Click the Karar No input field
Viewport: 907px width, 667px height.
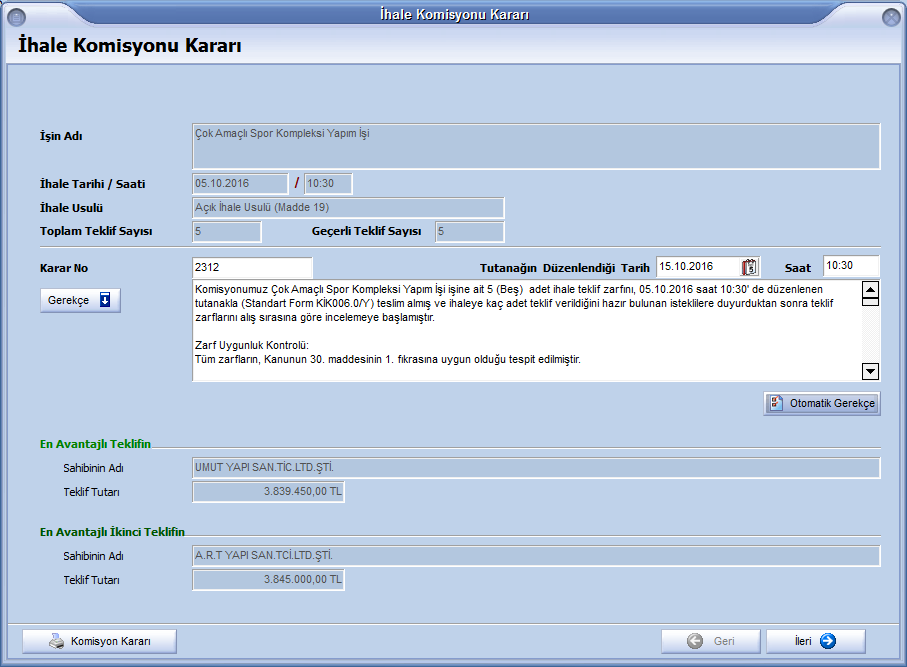coord(252,268)
